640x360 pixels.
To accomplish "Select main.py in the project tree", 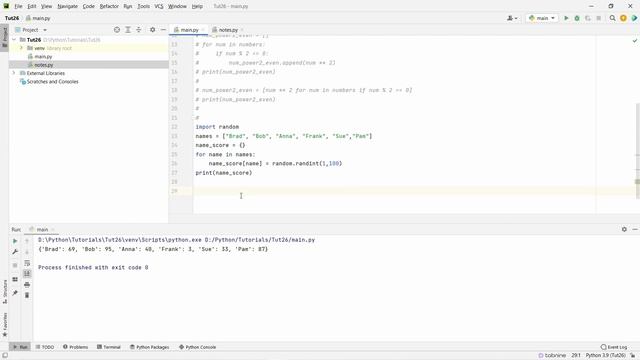I will [43, 56].
